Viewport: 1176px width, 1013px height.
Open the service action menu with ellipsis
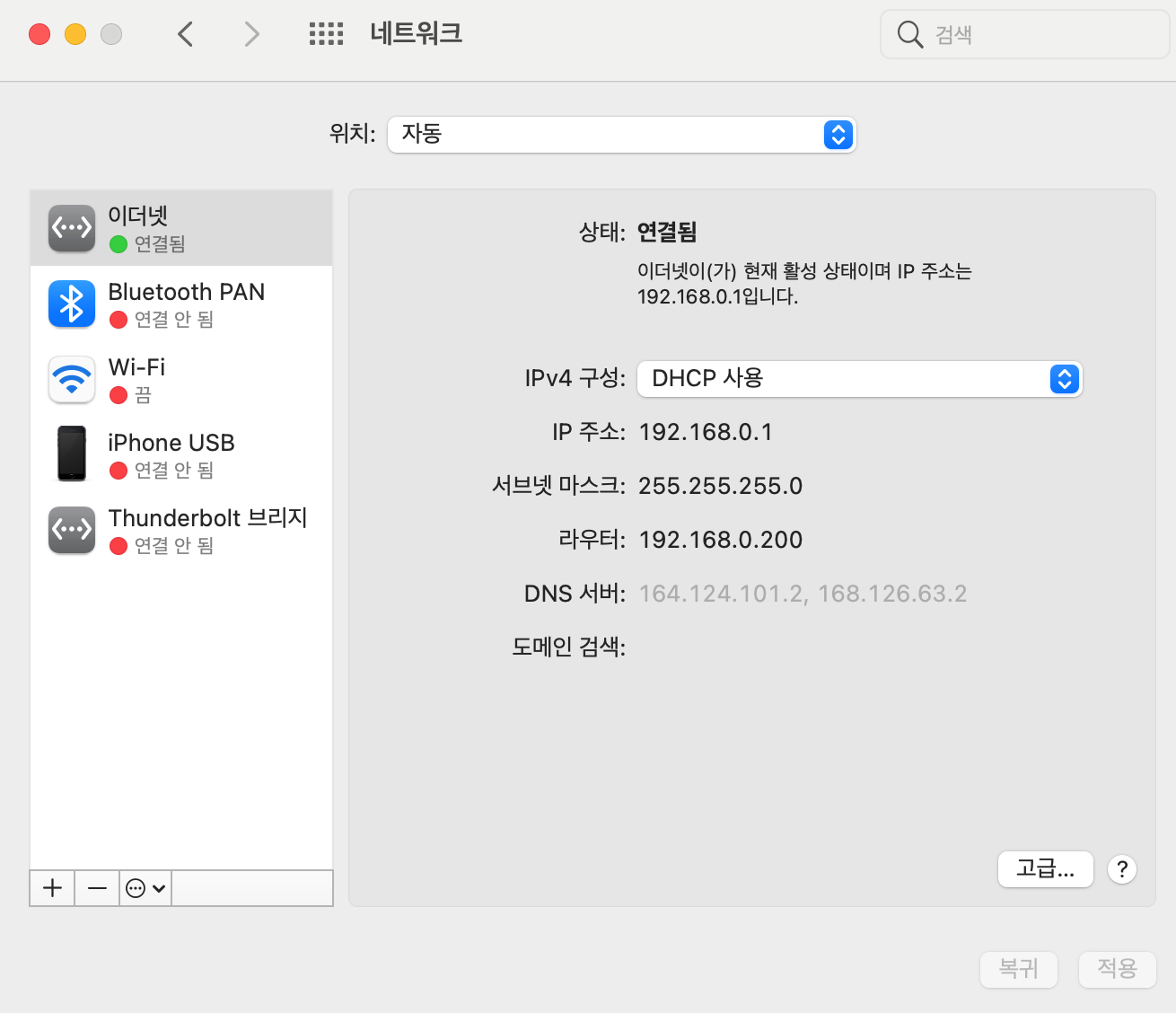145,888
